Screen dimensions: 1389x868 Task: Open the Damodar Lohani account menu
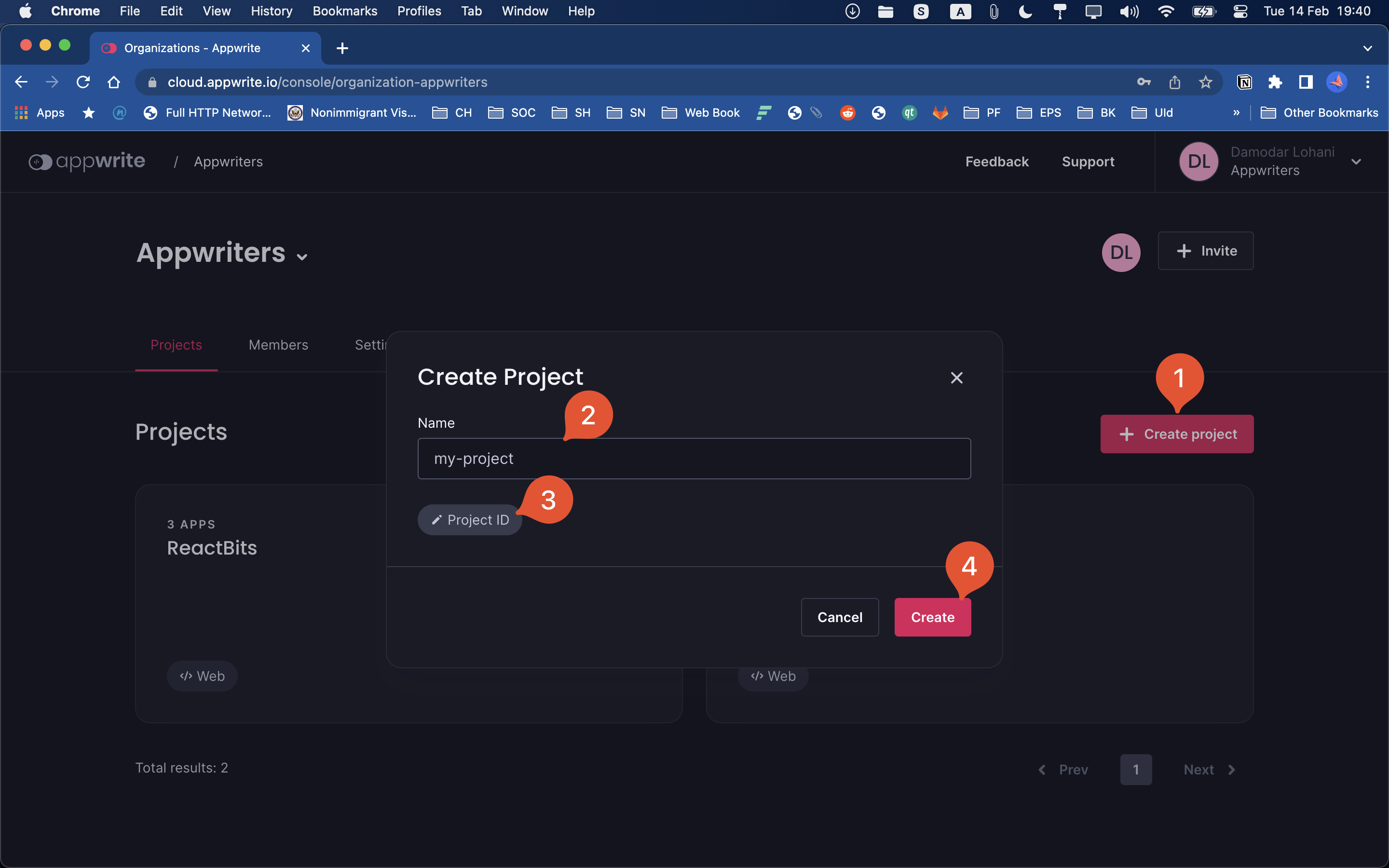(x=1271, y=162)
